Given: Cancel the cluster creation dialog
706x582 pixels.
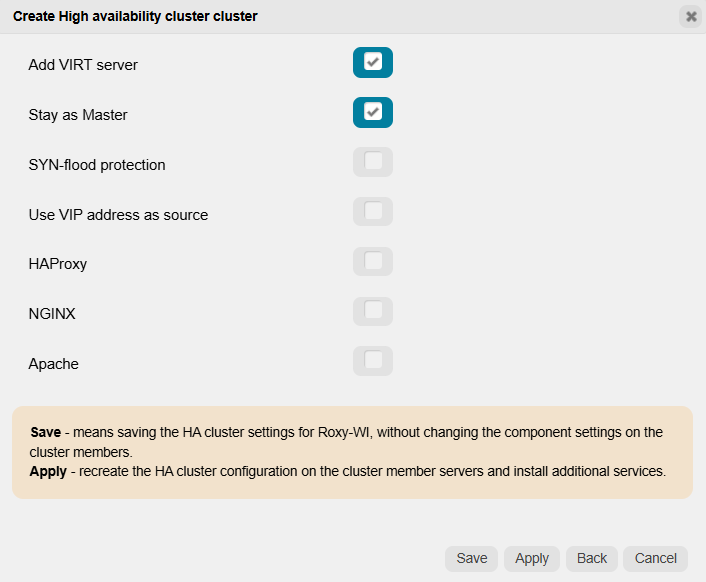Looking at the screenshot, I should pos(656,558).
